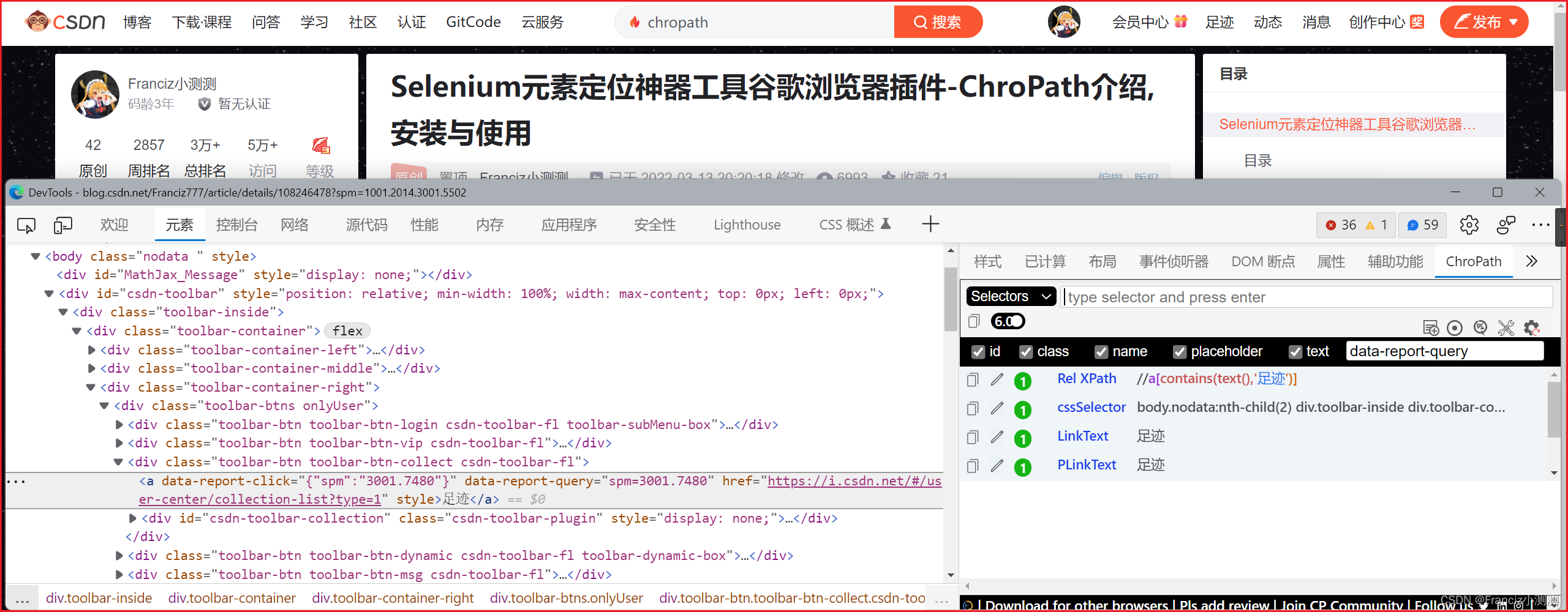
Task: Click the 搜索 search button
Action: (938, 22)
